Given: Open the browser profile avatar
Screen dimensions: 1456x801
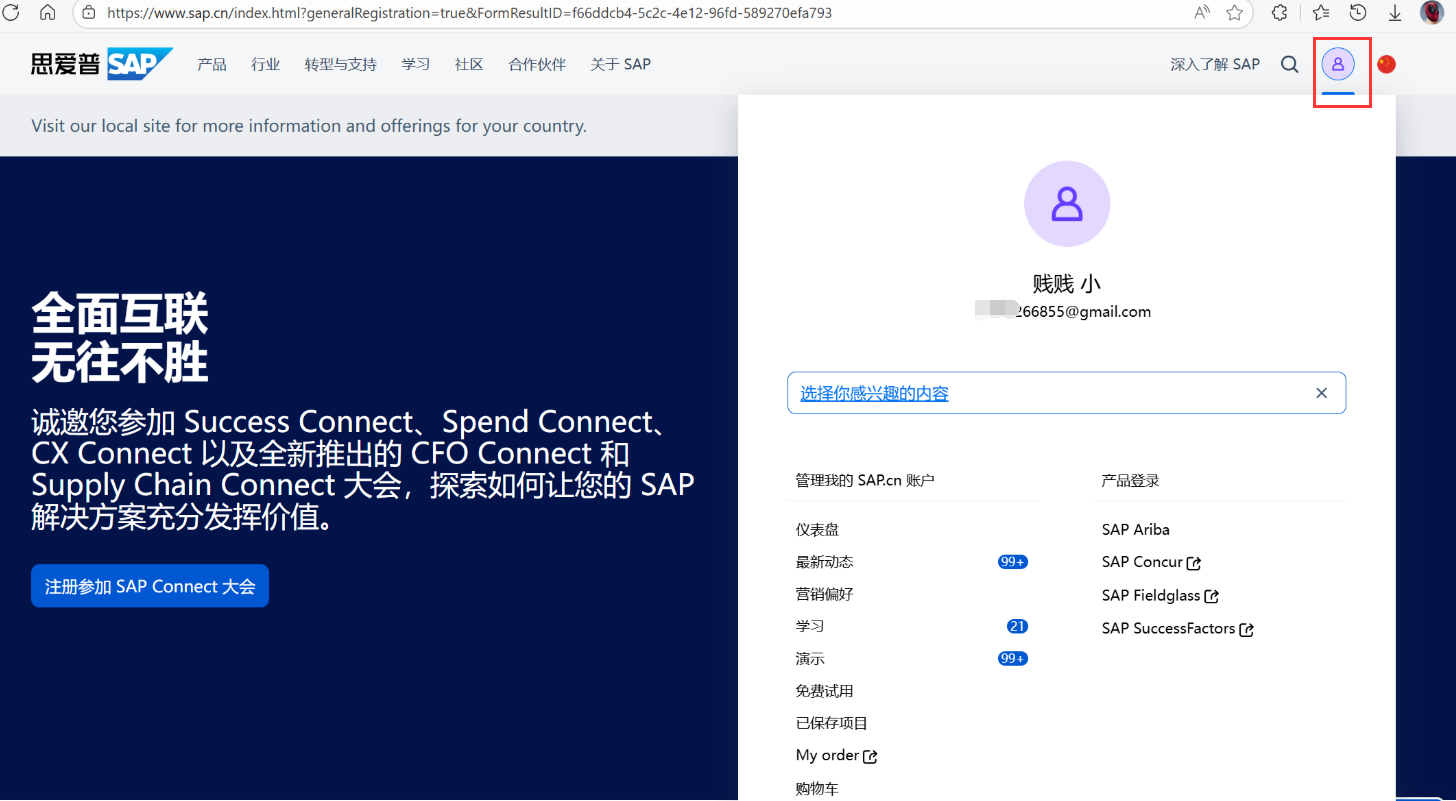Looking at the screenshot, I should (1431, 13).
